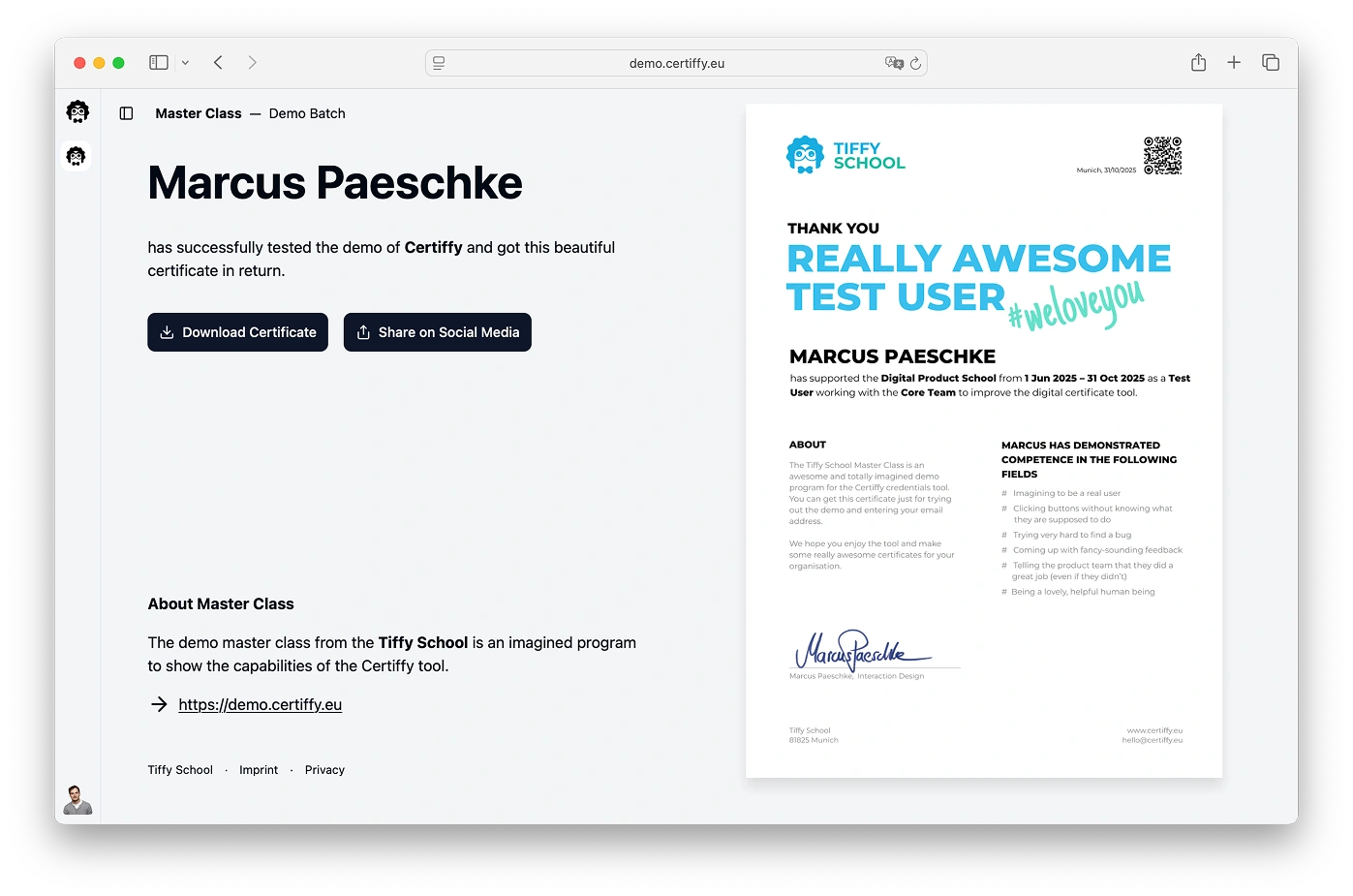Click the panel toggle beside Master Class
Viewport: 1353px width, 896px height.
(126, 113)
